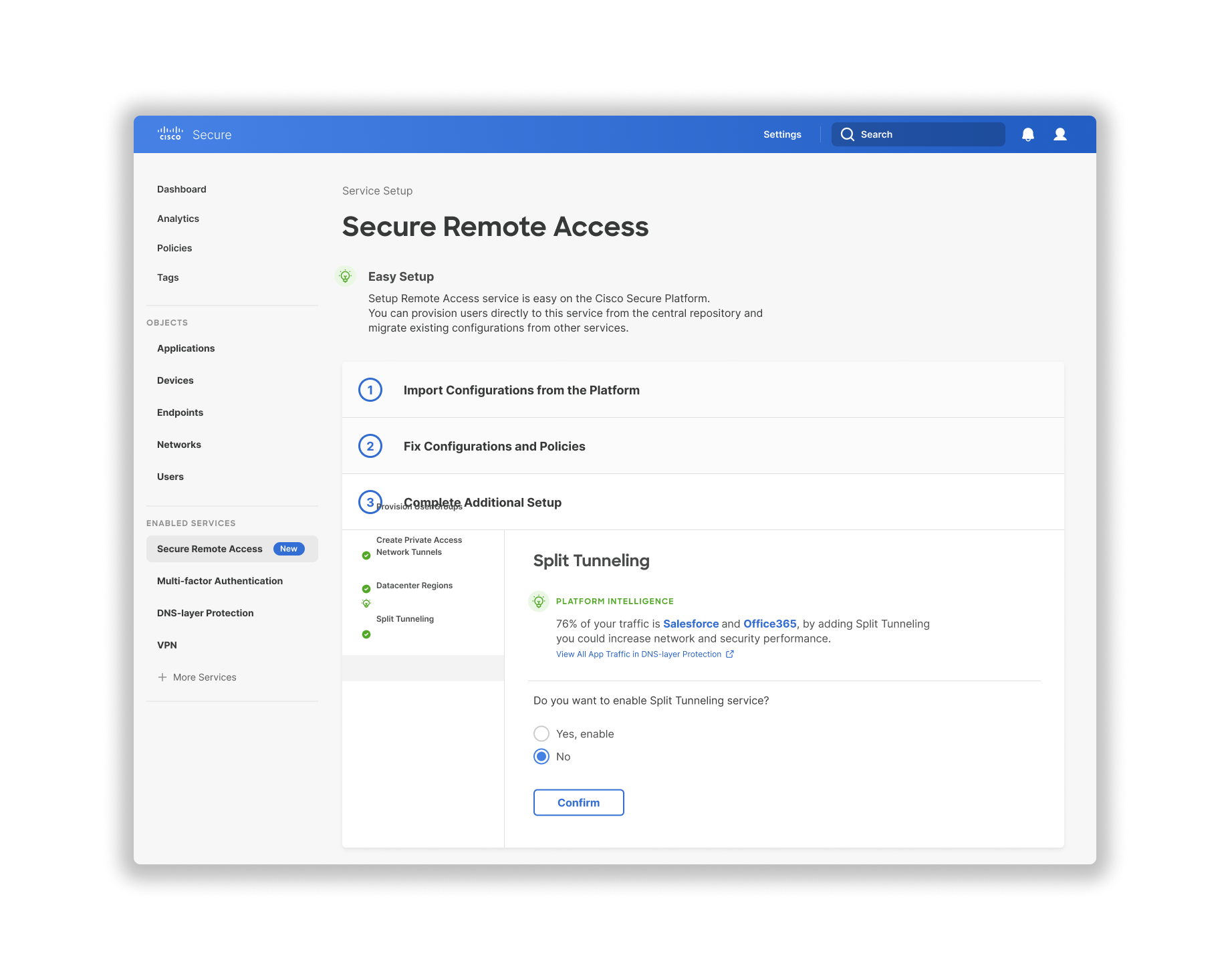Screen dimensions: 1230x980
Task: Select Secure Remote Access service
Action: 232,549
